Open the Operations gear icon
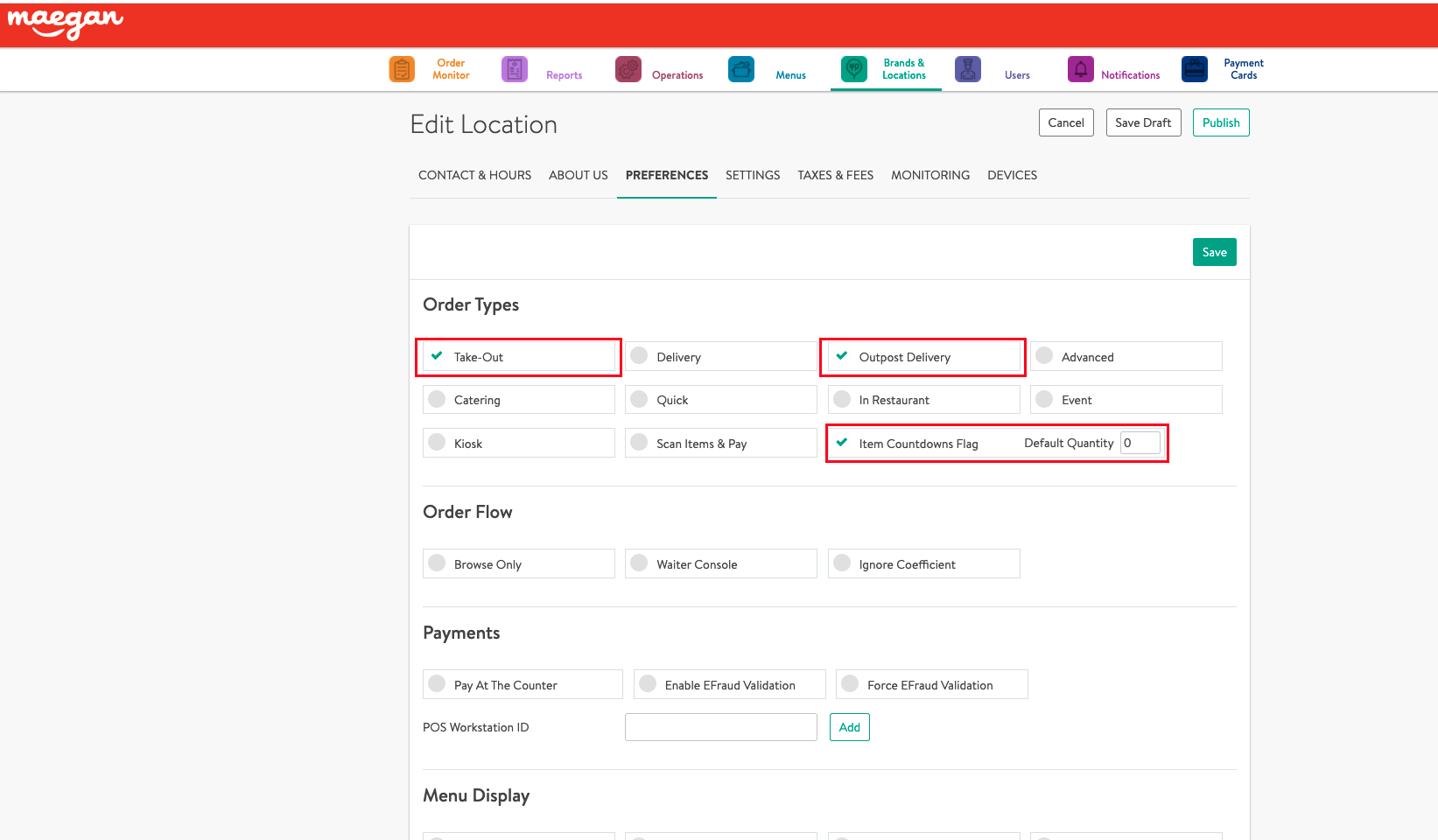The height and width of the screenshot is (840, 1438). (628, 69)
